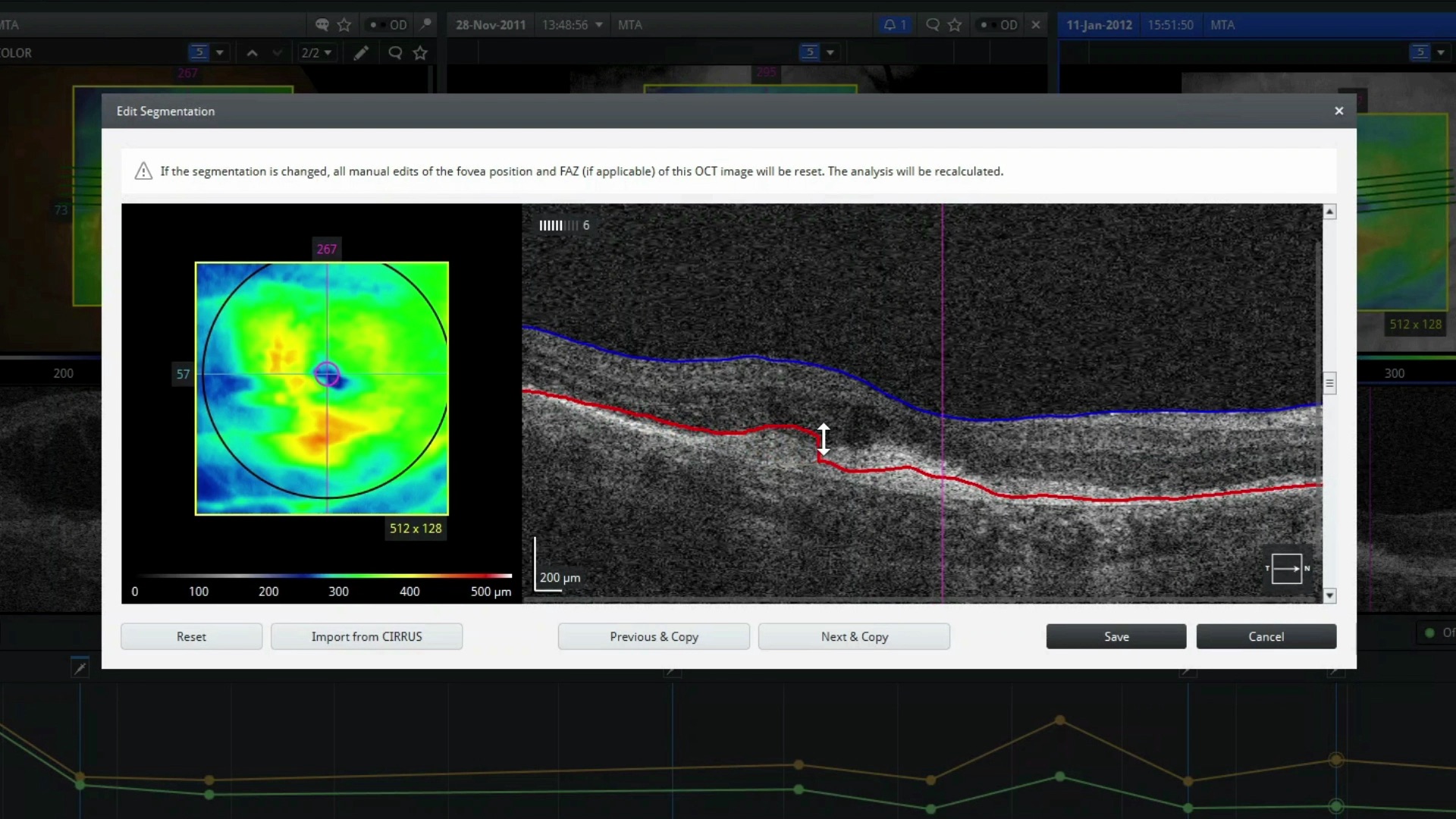Go to previous slice with up chevron
1456x819 pixels.
coord(253,53)
